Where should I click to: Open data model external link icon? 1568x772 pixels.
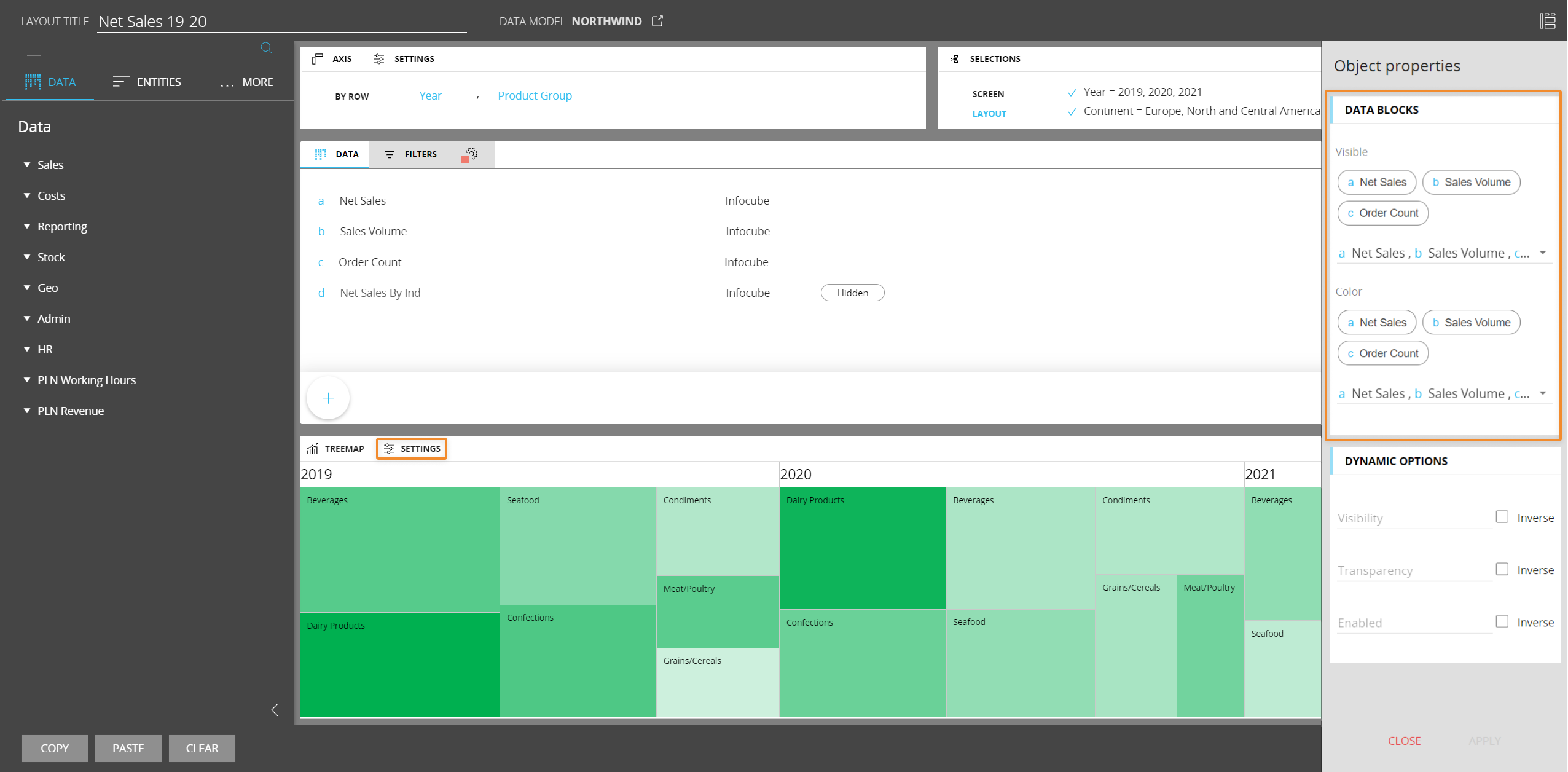657,21
